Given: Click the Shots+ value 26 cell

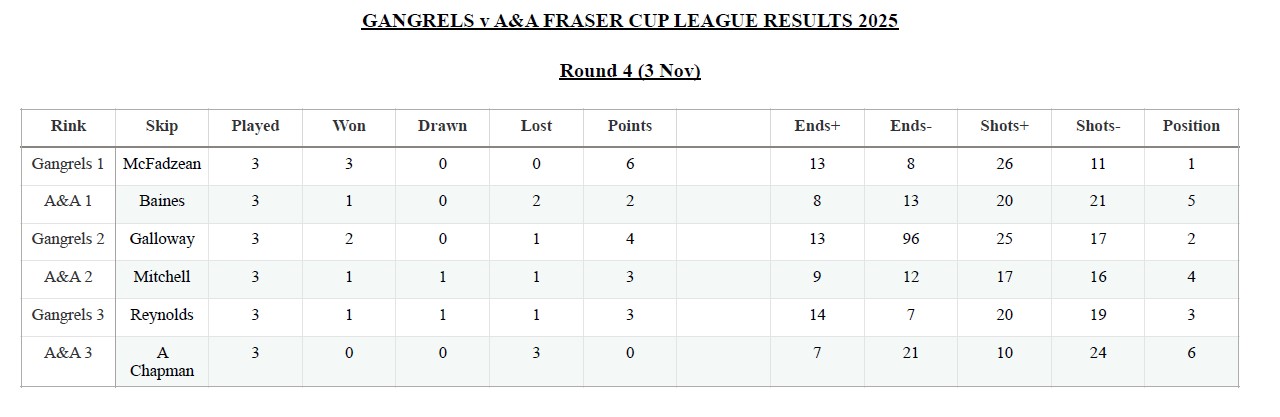Looking at the screenshot, I should click(1004, 164).
